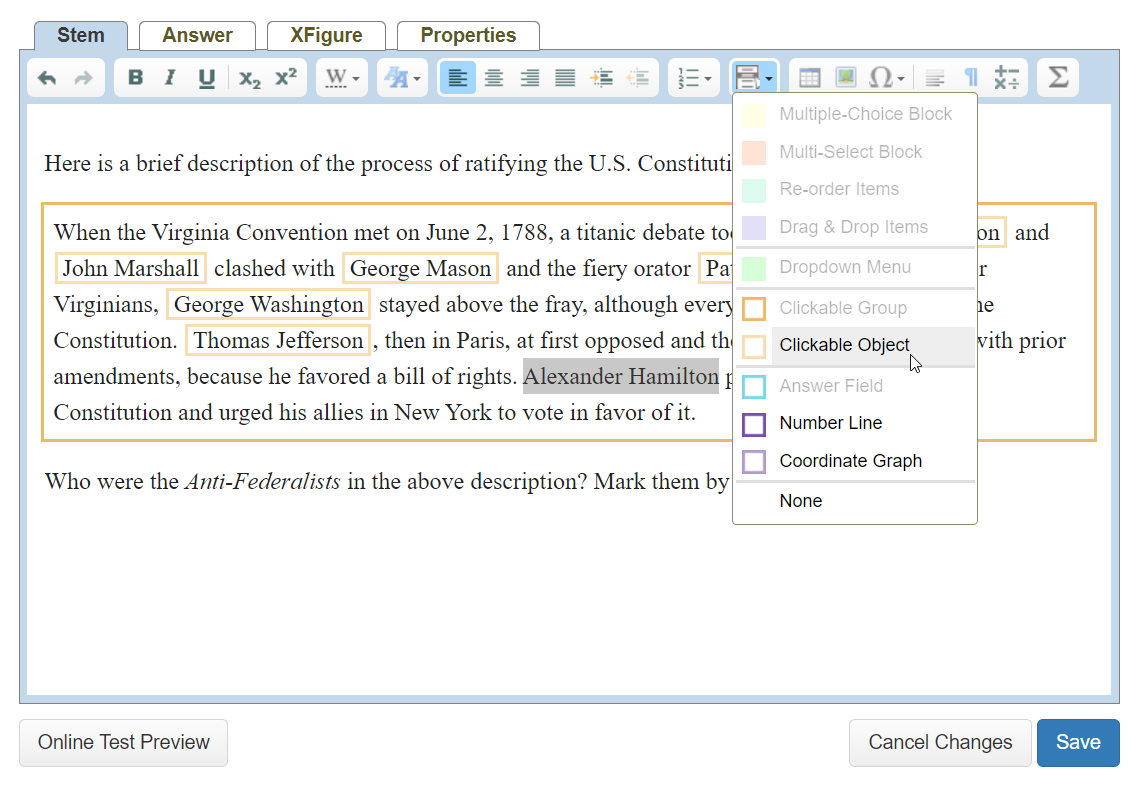Open the font style A dropdown
Viewport: 1140px width, 791px height.
(402, 78)
